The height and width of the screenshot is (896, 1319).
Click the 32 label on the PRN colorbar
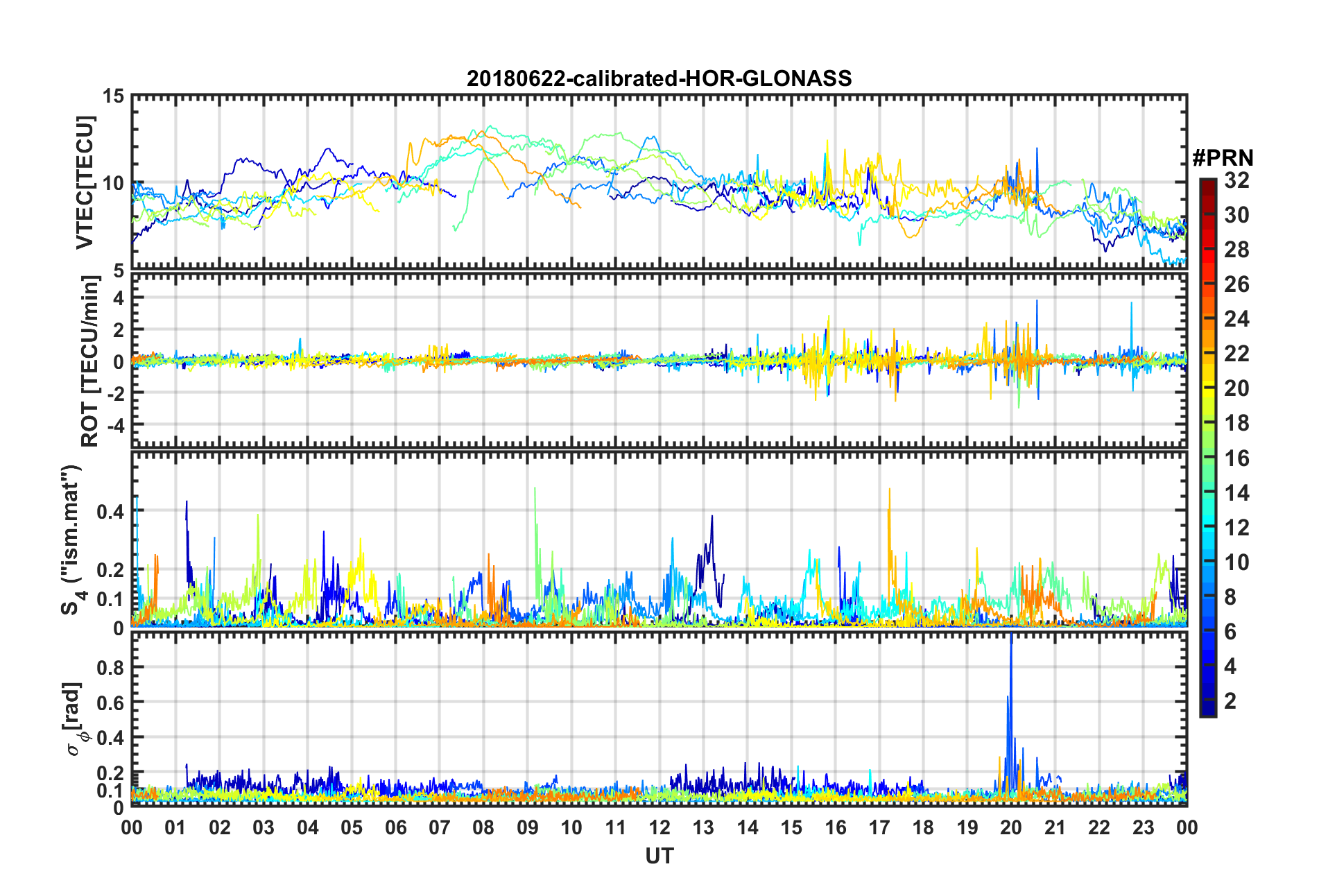click(1236, 180)
